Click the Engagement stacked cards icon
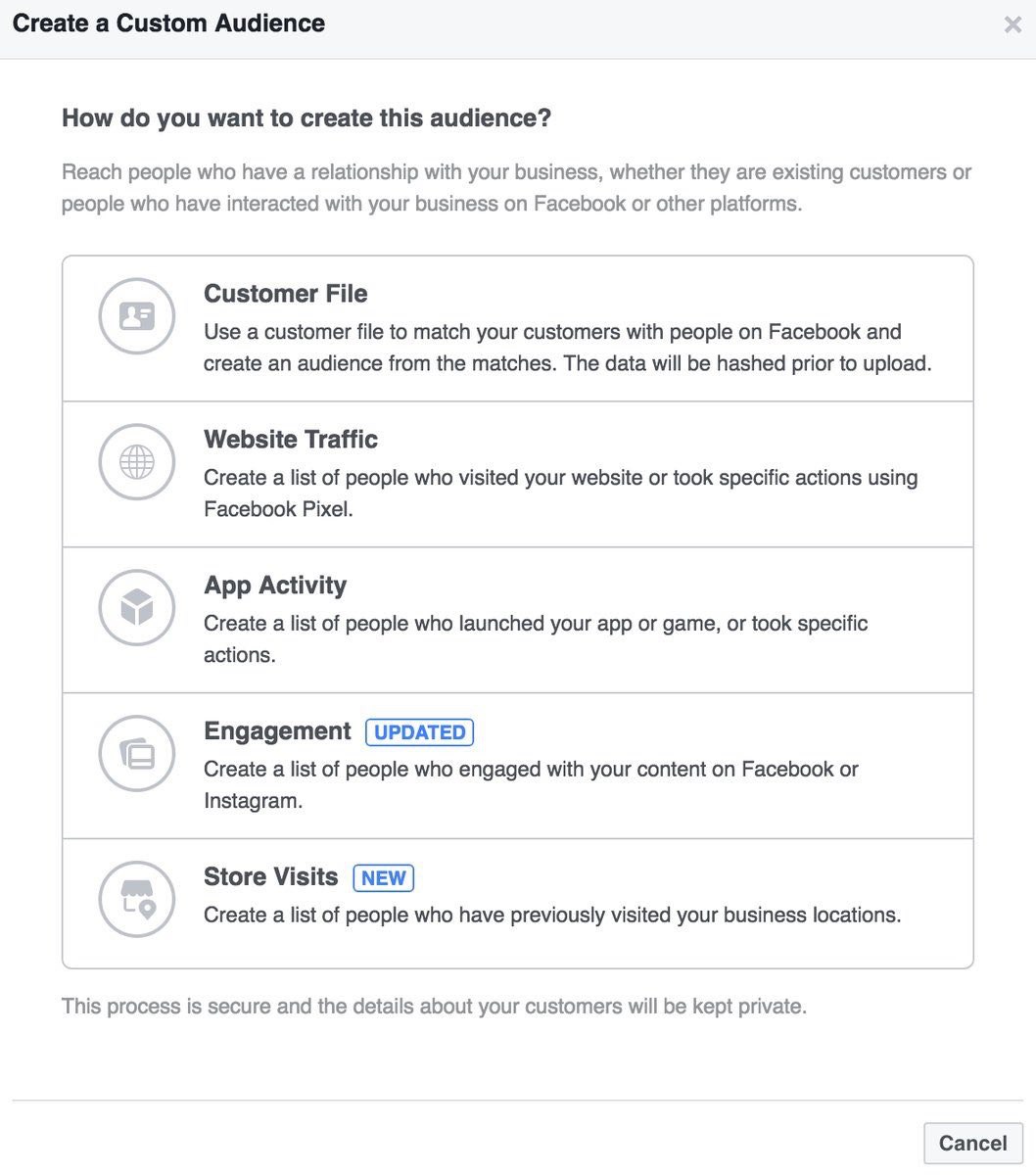1036x1175 pixels. pyautogui.click(x=137, y=754)
